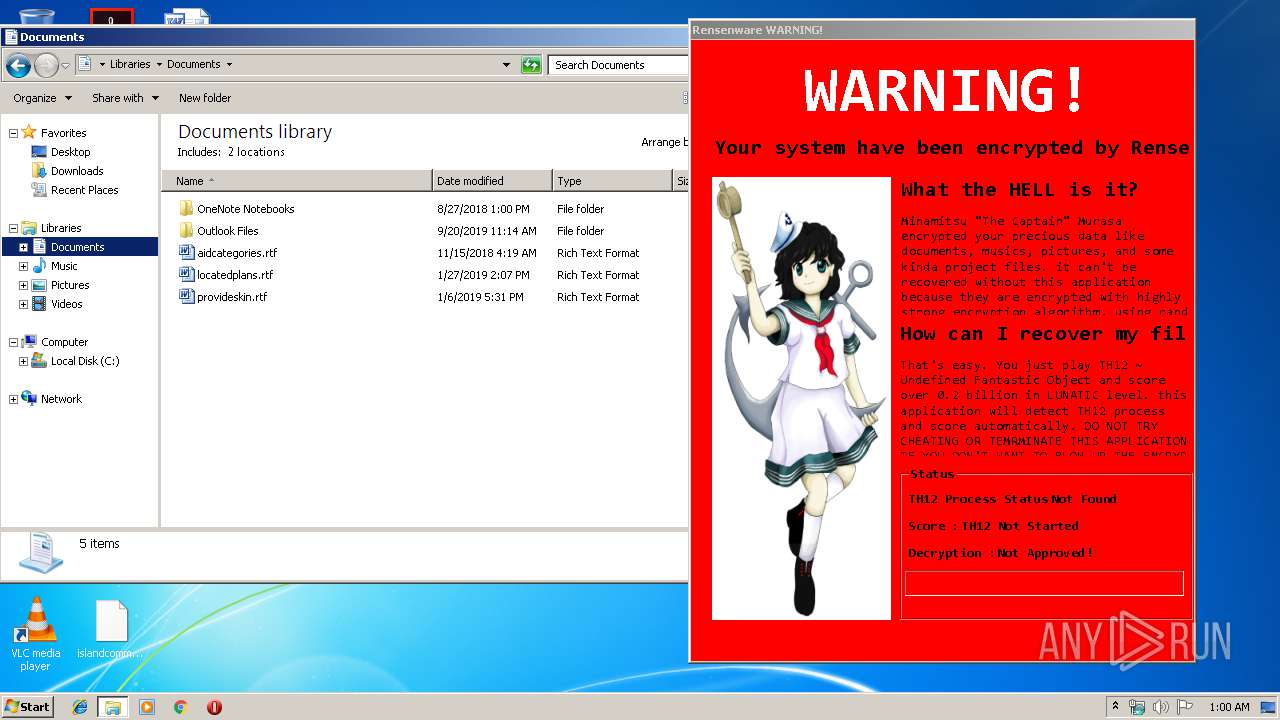
Task: Select Desktop under Favorites
Action: coord(70,152)
